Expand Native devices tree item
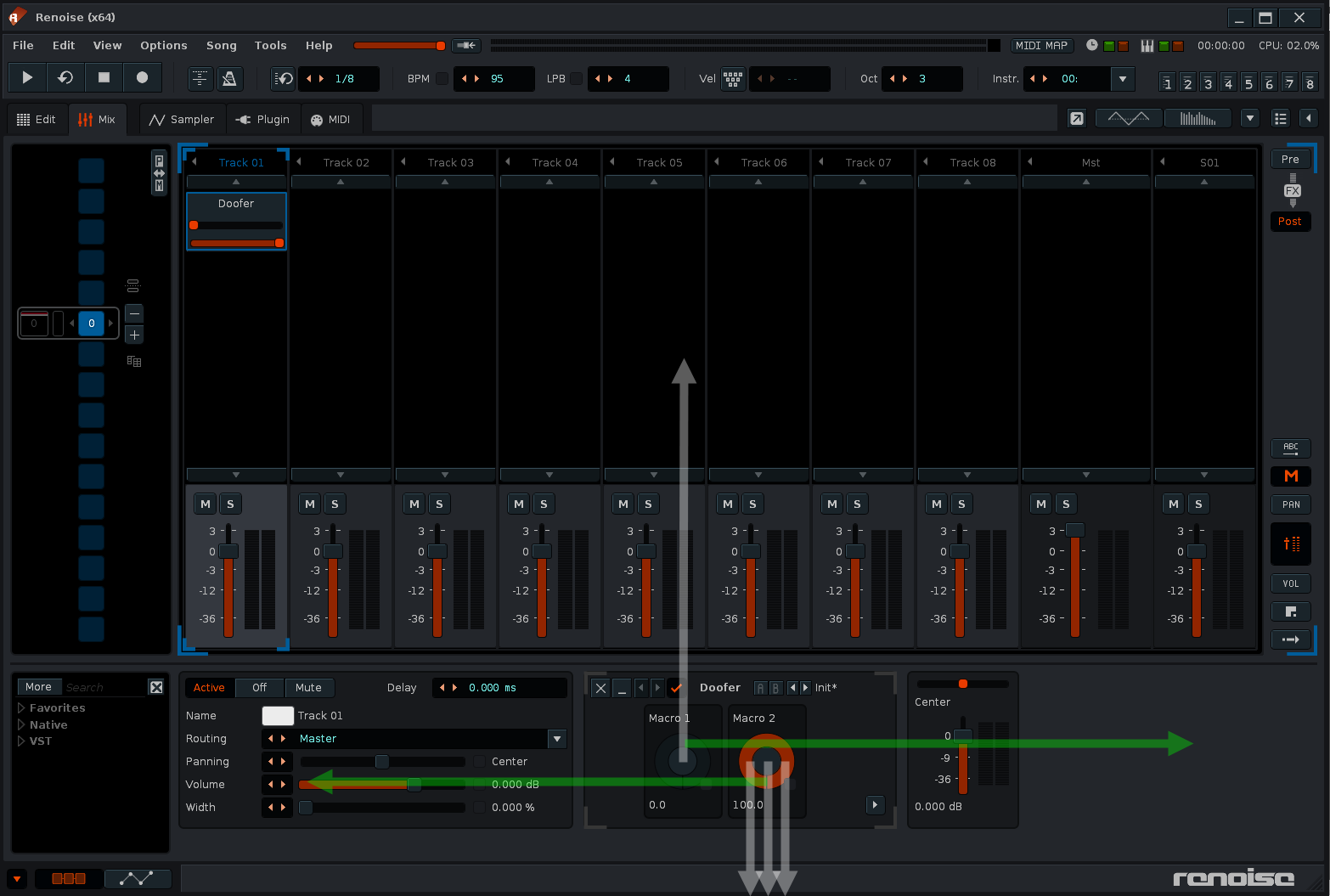Image resolution: width=1330 pixels, height=896 pixels. (x=21, y=724)
